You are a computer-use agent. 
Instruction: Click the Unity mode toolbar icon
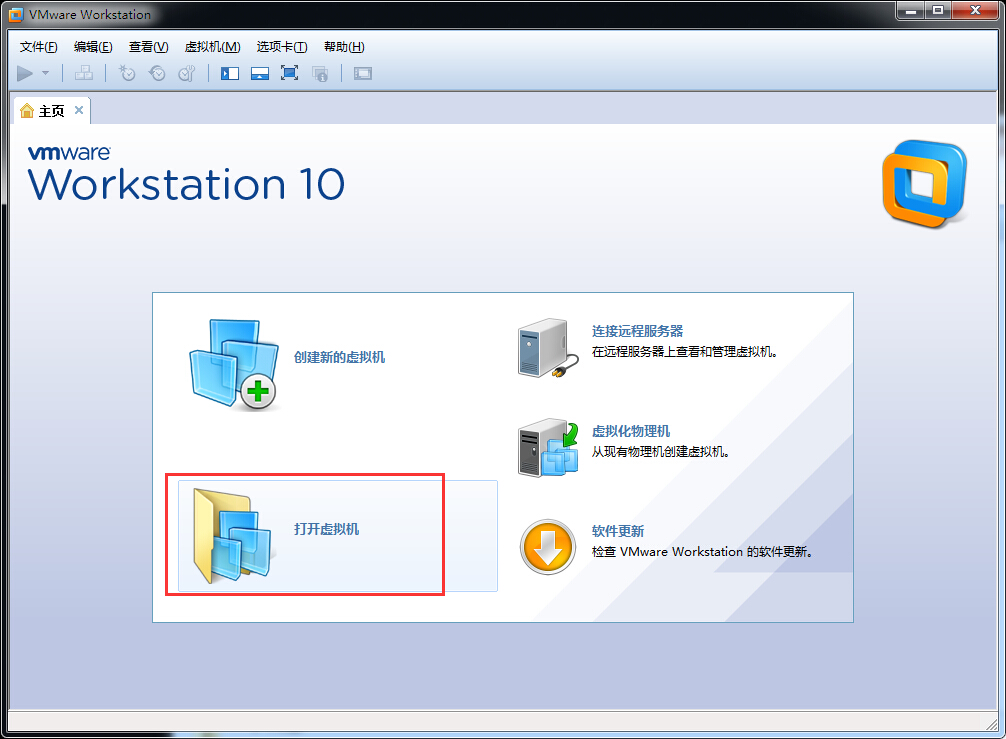click(x=320, y=74)
